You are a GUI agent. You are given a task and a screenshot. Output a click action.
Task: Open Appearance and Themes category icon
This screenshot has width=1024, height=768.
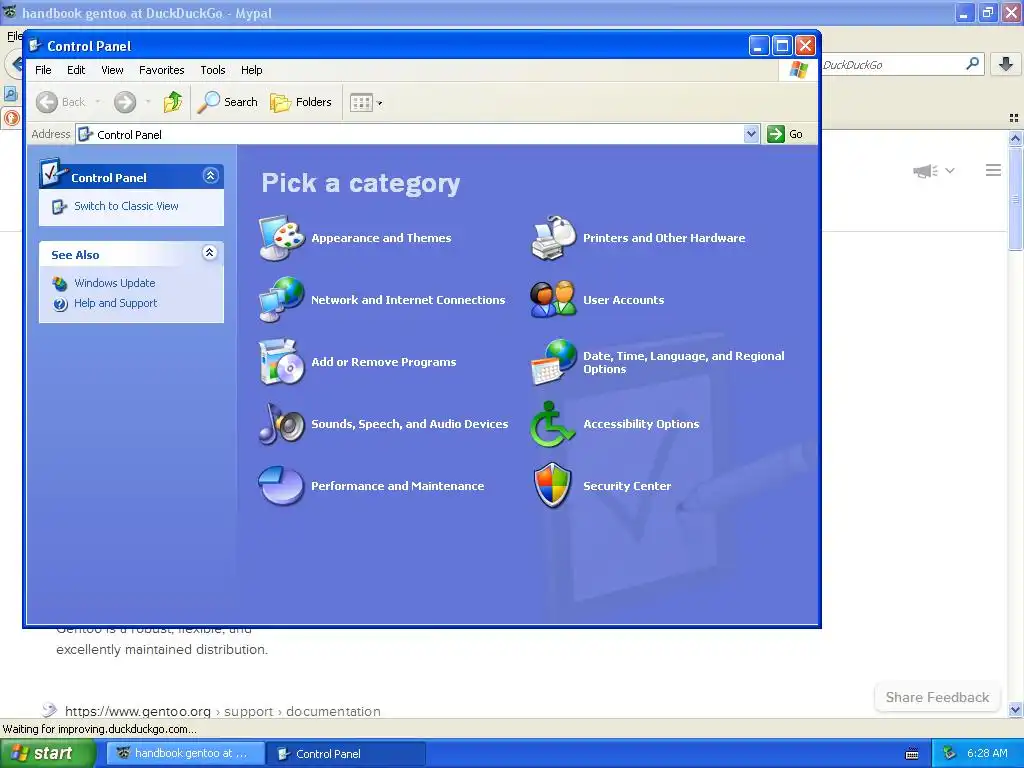pos(281,238)
